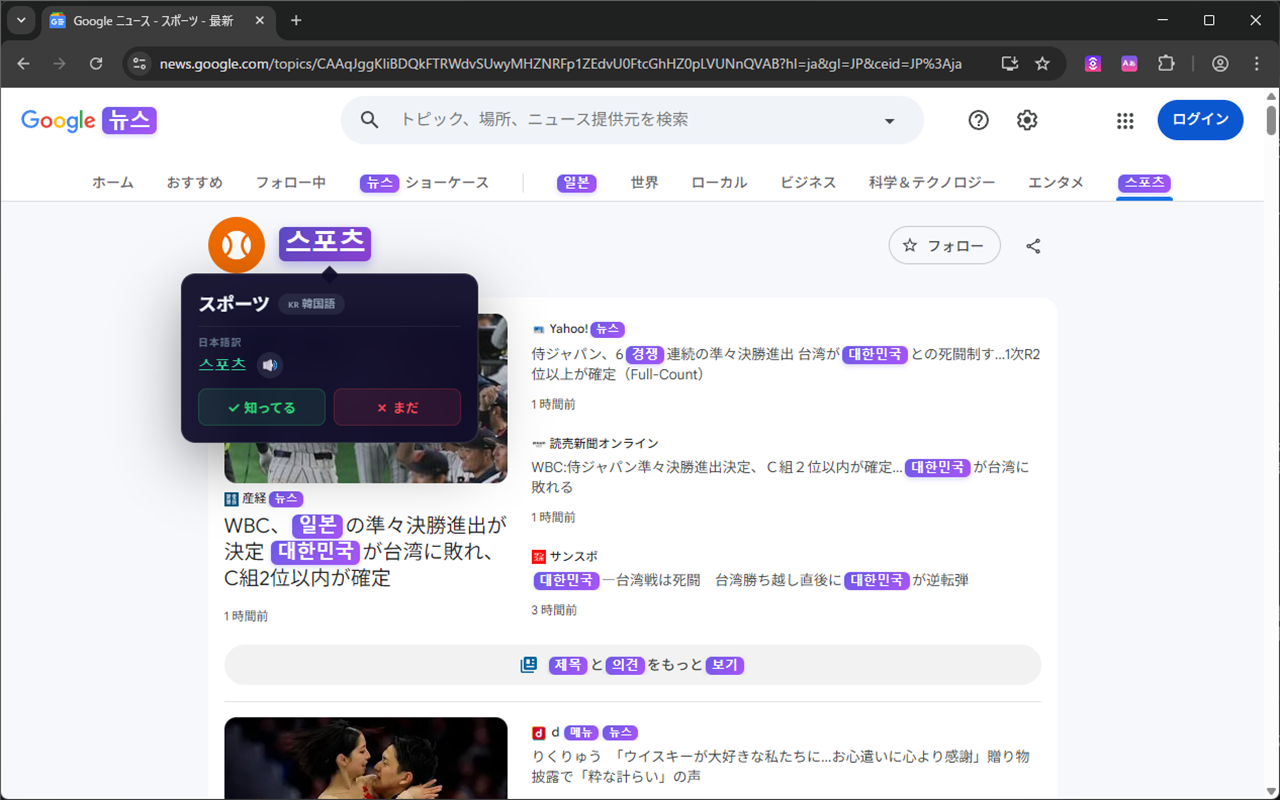This screenshot has height=800, width=1280.
Task: Click the search magnifier icon
Action: coord(369,119)
